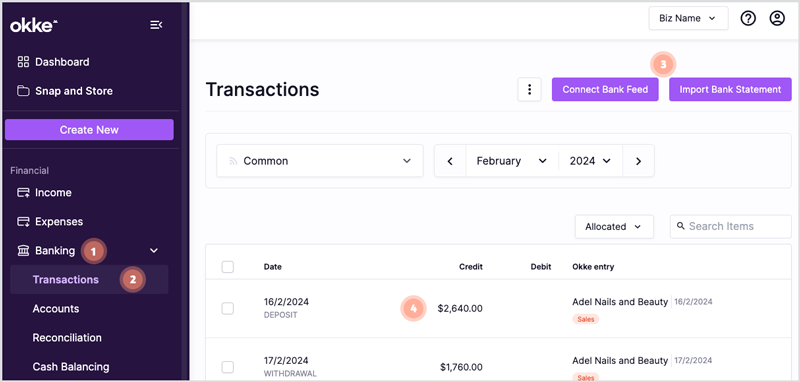Go to previous month arrow
This screenshot has height=382, width=800.
[450, 161]
